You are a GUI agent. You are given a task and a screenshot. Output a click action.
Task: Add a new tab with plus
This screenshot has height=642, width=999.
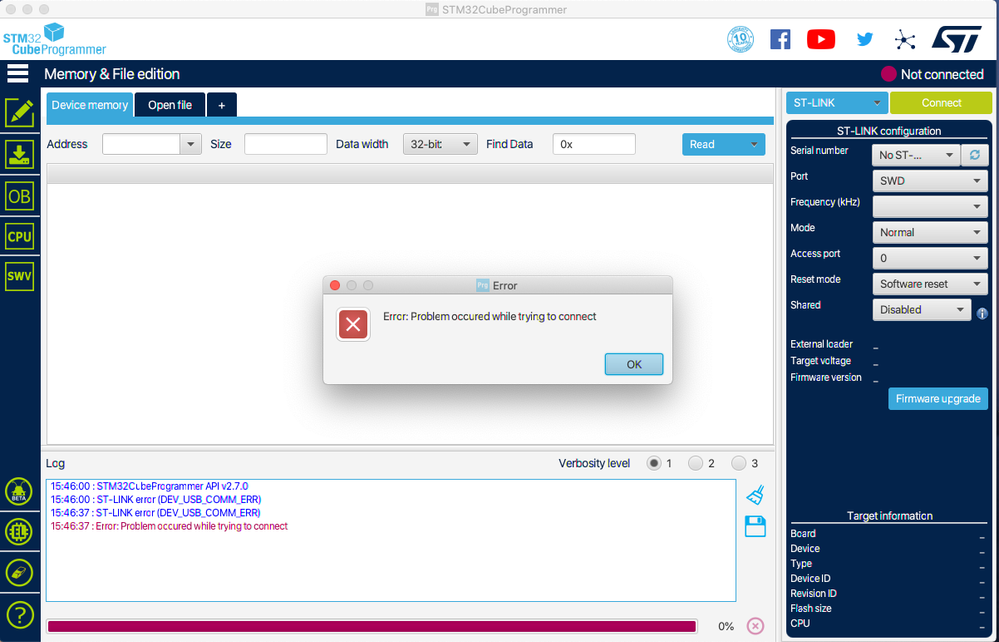pos(222,105)
